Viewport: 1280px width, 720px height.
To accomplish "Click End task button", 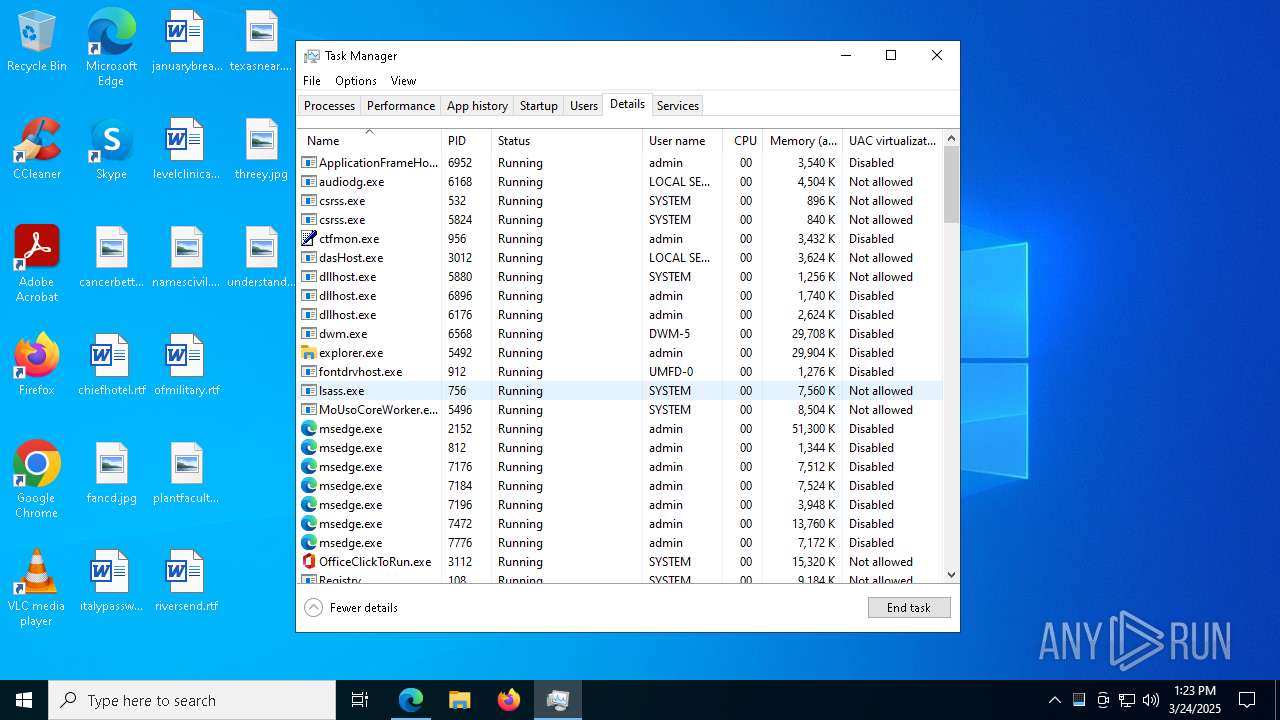I will click(909, 608).
